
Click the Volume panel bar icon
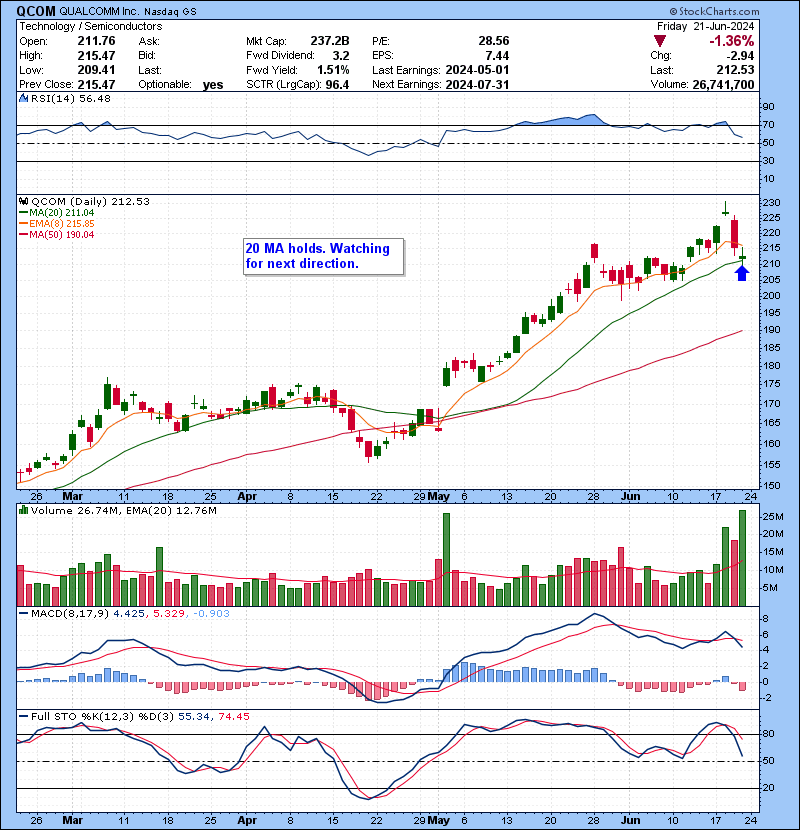tap(24, 510)
